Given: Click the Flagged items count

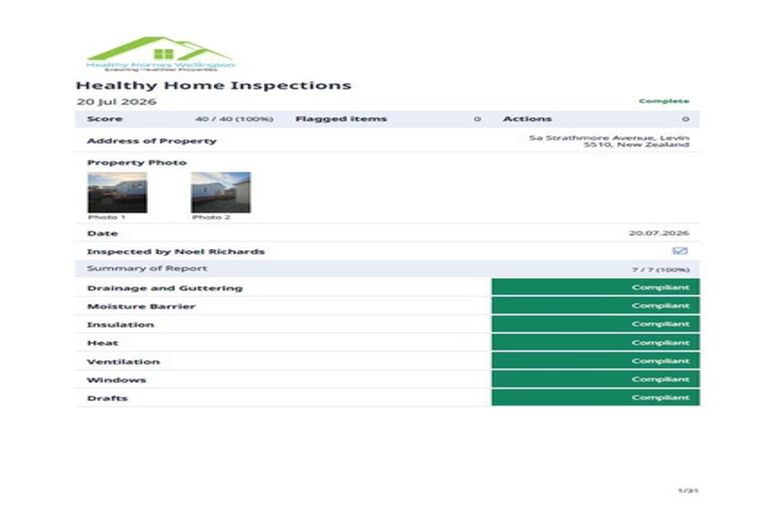Looking at the screenshot, I should [x=477, y=119].
